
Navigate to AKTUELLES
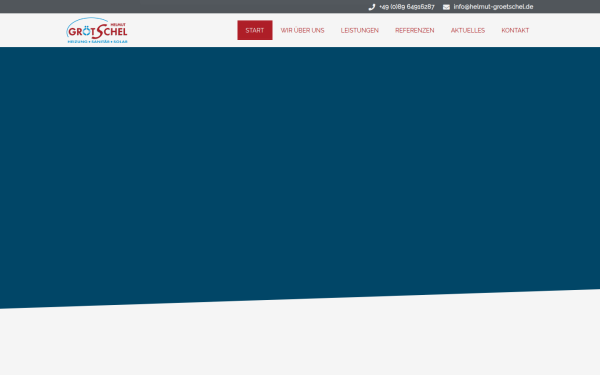468,30
